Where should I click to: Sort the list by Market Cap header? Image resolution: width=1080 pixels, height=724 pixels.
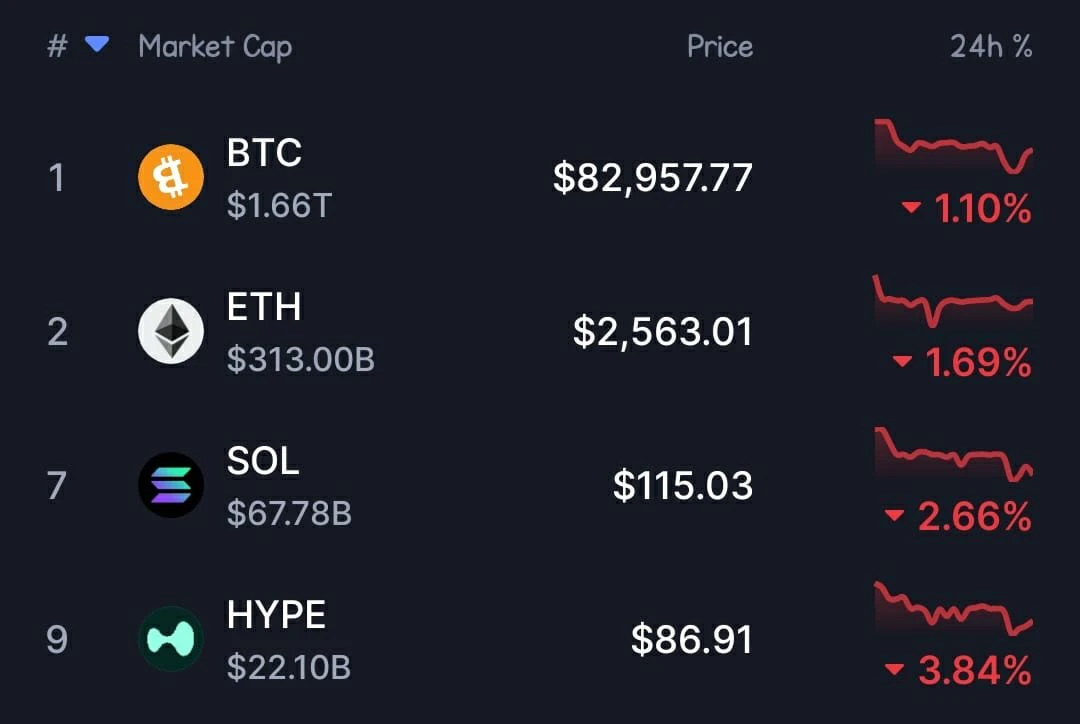point(215,47)
